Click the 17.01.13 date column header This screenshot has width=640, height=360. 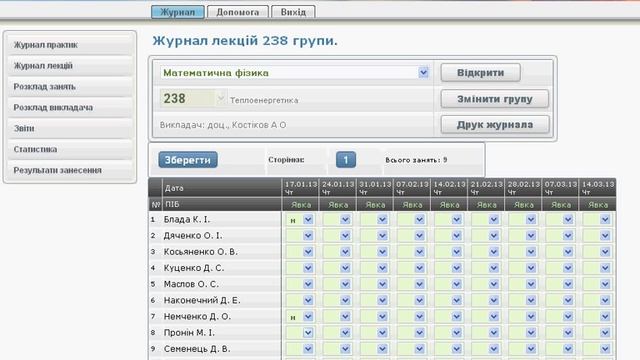point(300,188)
